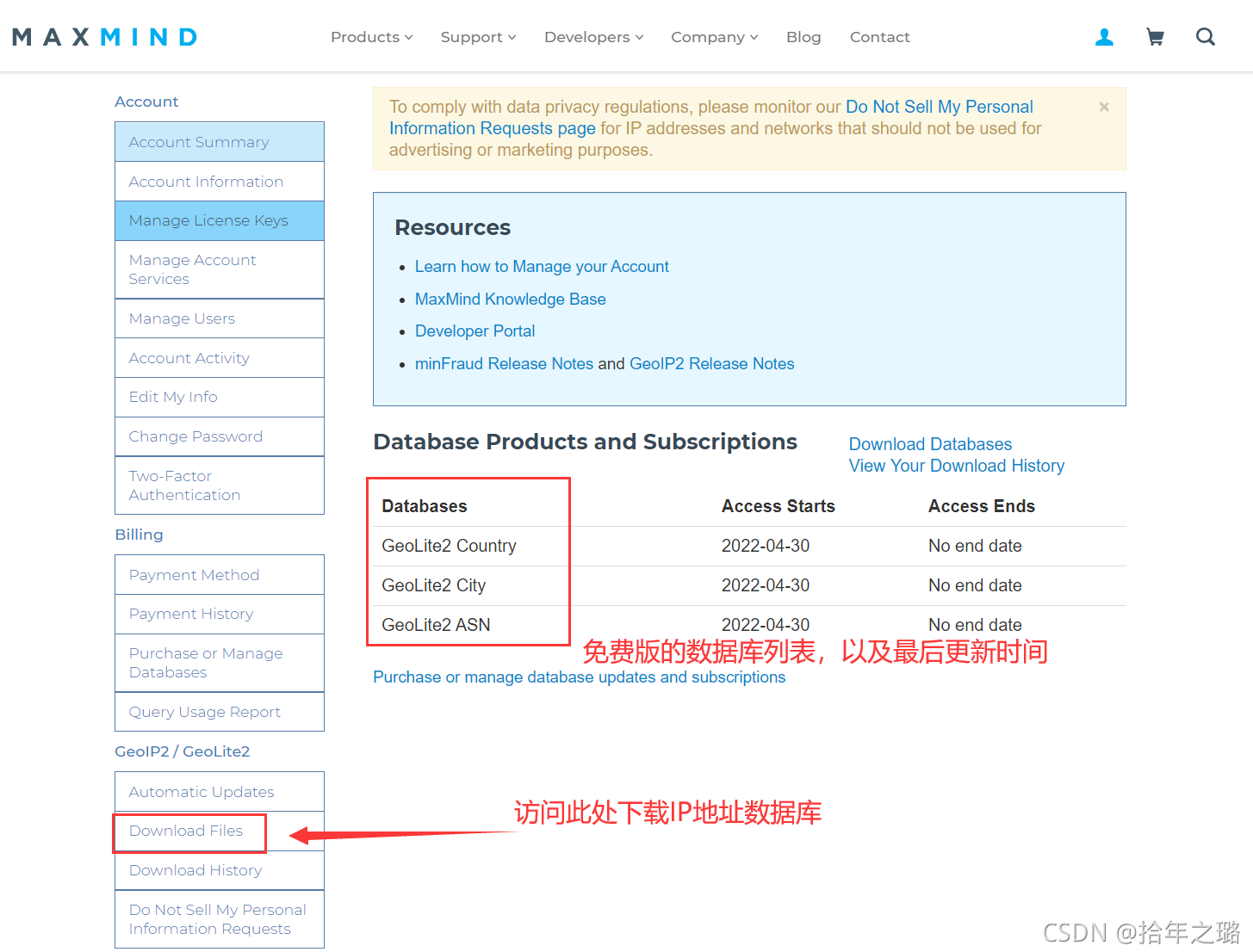
Task: View Download History in sidebar
Action: (x=220, y=870)
